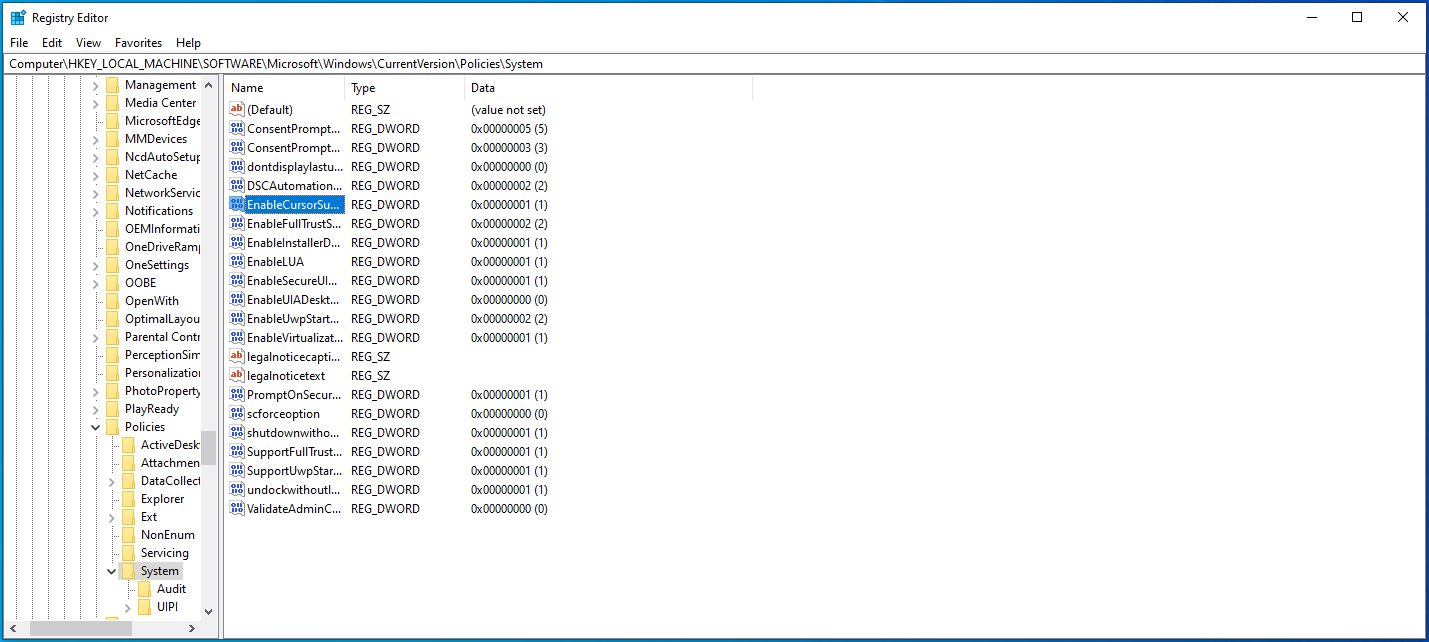The width and height of the screenshot is (1429, 642).
Task: Select the Notifications key in tree
Action: pos(159,211)
